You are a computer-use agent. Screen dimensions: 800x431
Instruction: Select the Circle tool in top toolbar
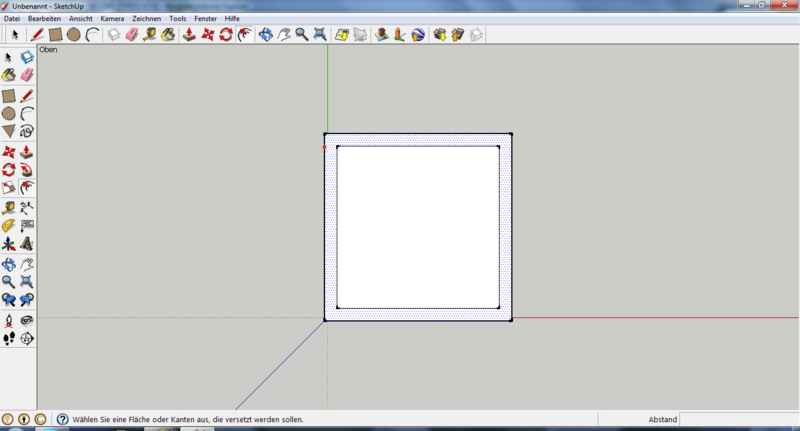(74, 34)
